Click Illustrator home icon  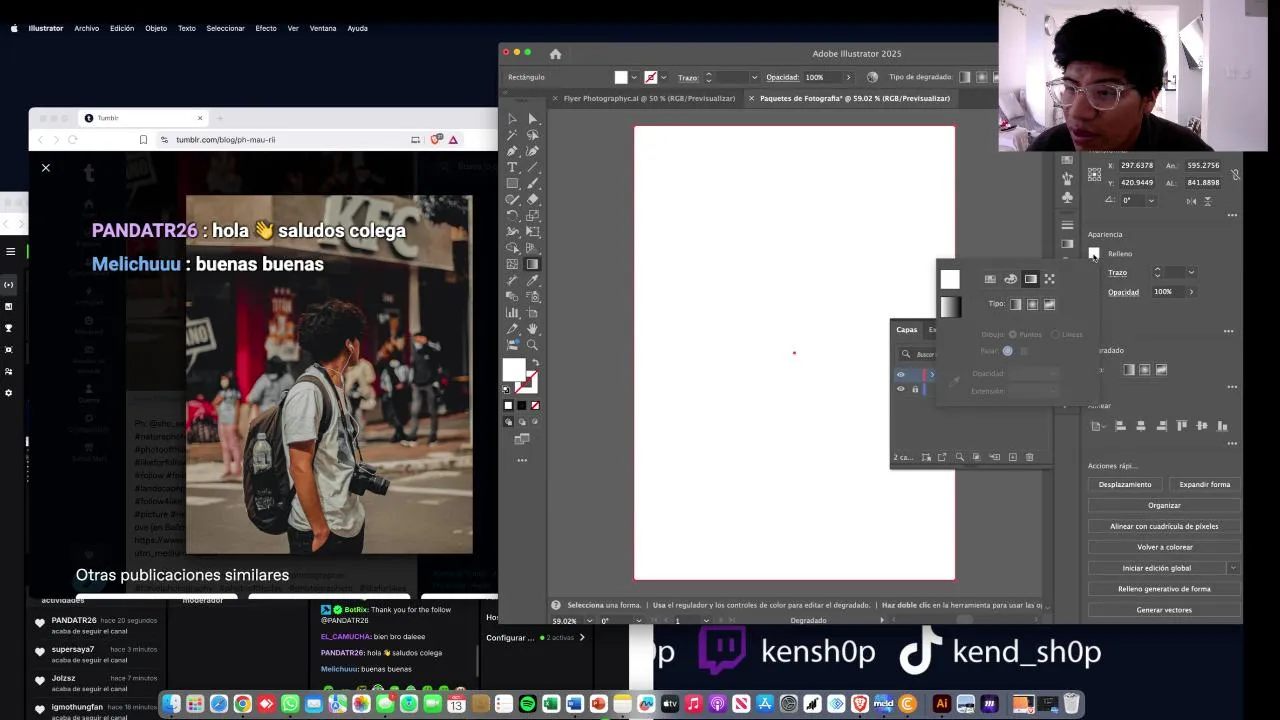point(555,53)
